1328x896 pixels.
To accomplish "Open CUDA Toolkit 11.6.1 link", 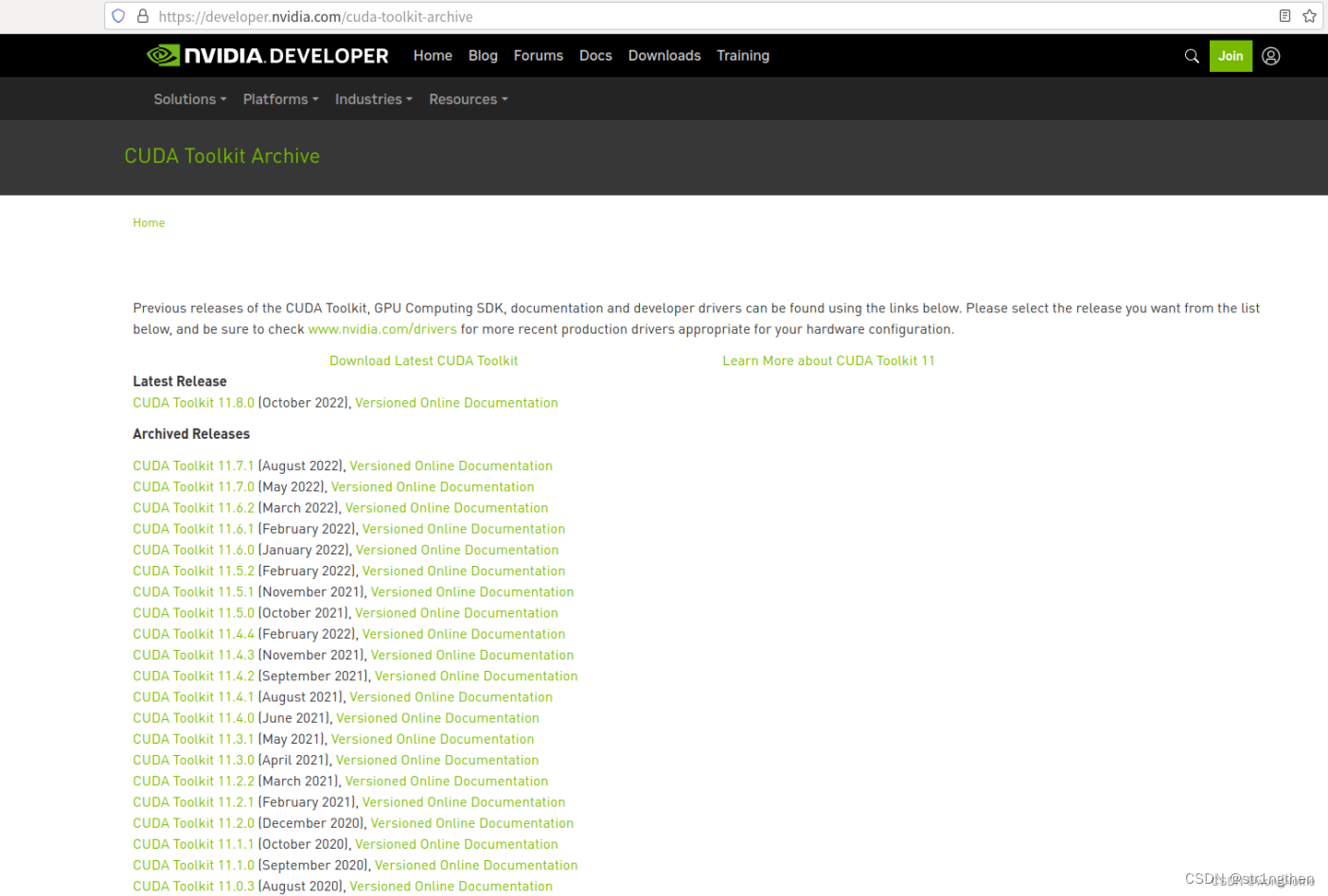I will pyautogui.click(x=194, y=529).
